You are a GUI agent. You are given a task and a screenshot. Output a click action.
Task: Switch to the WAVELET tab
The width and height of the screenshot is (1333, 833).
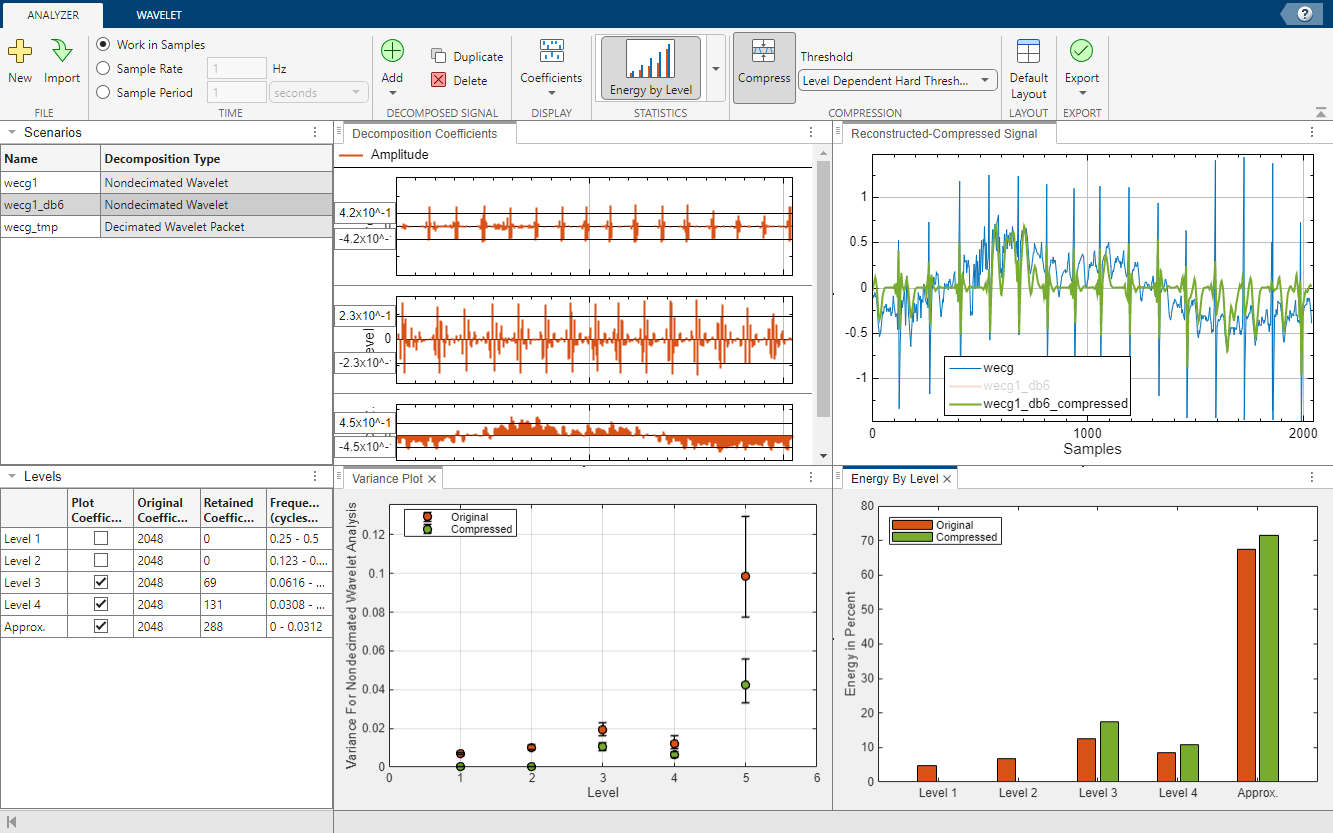[160, 14]
